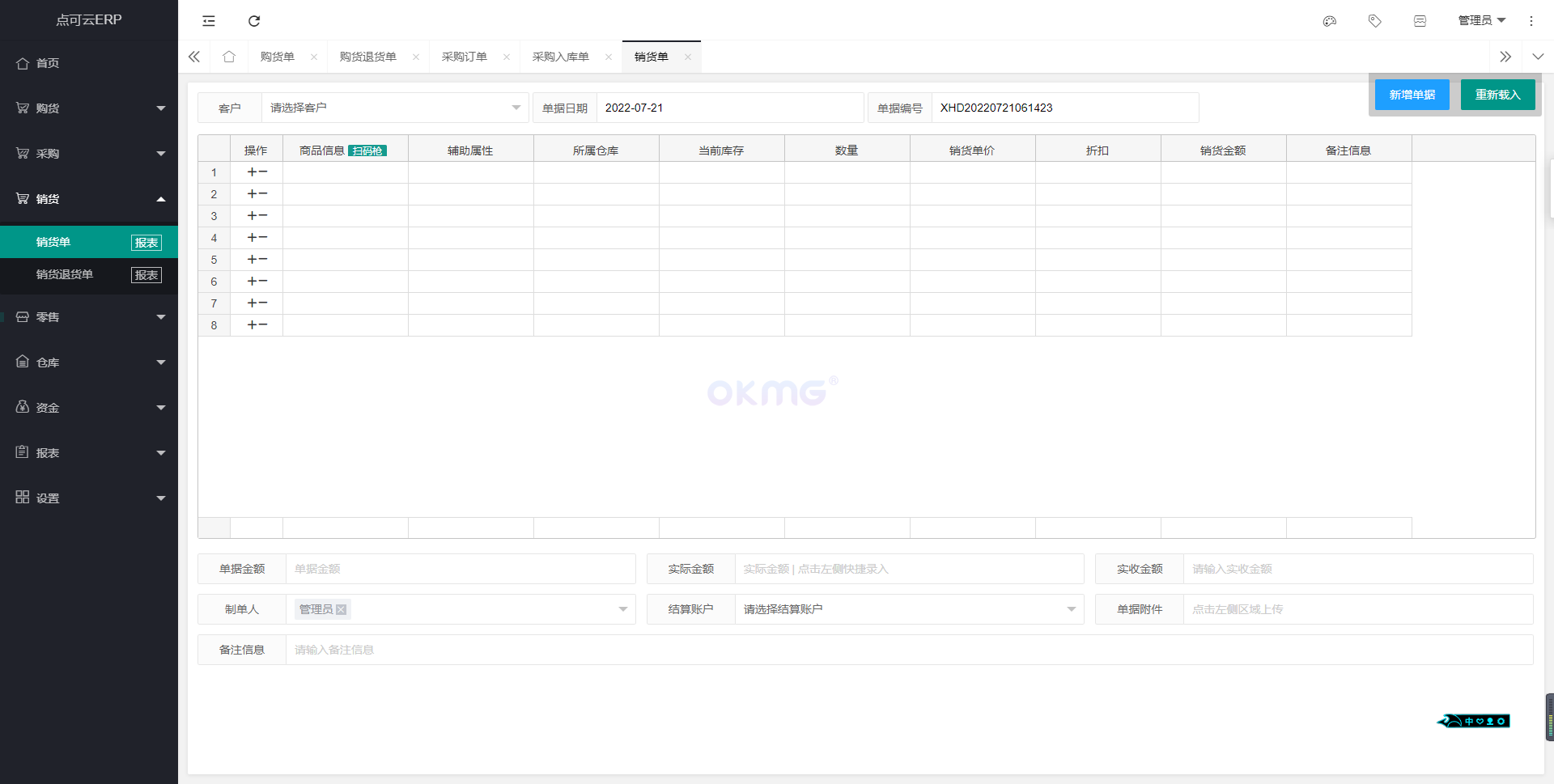Close the 购货退货单 tab

coord(416,57)
